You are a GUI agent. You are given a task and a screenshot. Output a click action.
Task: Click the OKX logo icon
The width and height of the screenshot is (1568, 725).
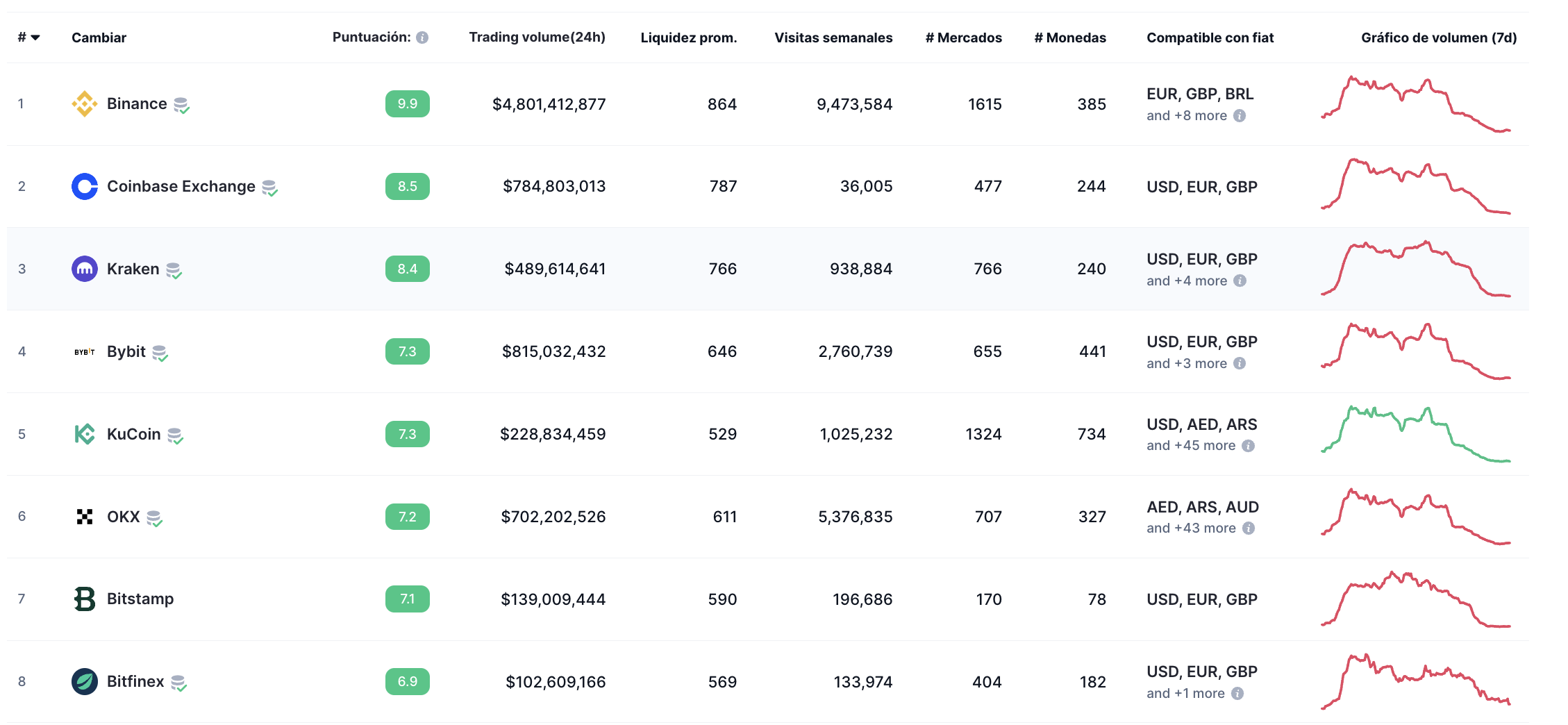pyautogui.click(x=84, y=517)
